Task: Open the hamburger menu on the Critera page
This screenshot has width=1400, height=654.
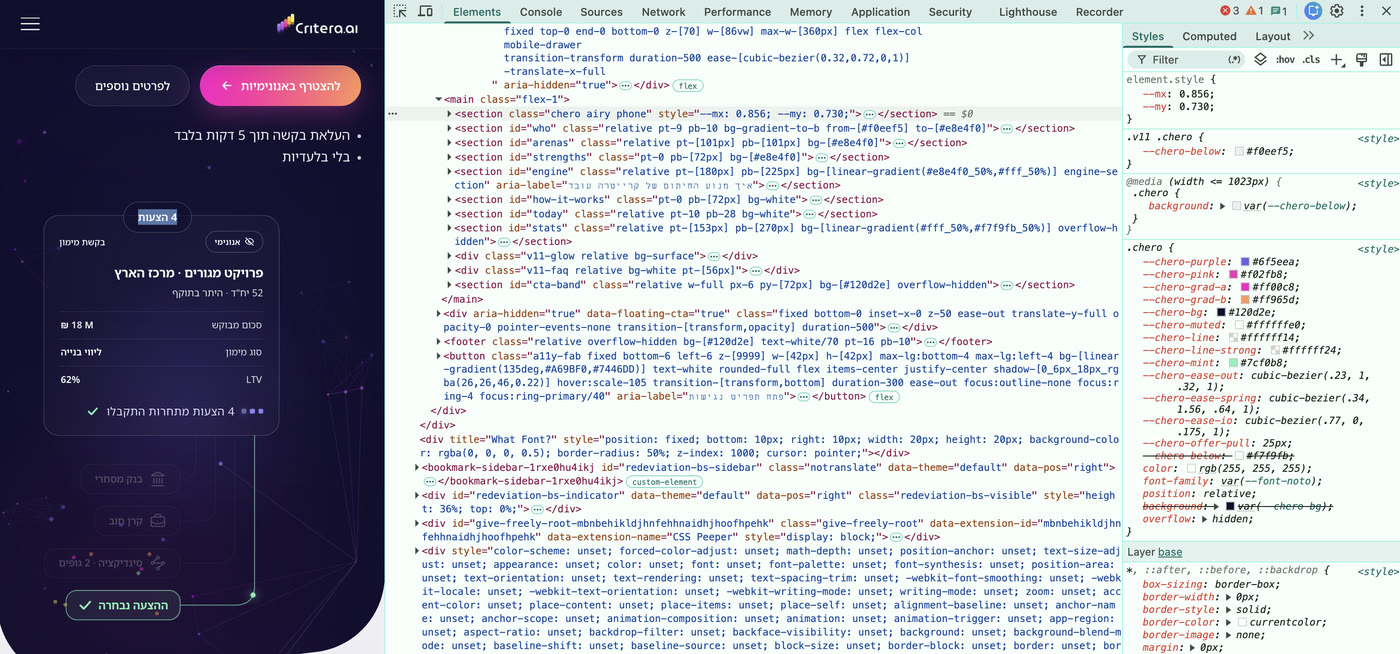Action: (30, 24)
